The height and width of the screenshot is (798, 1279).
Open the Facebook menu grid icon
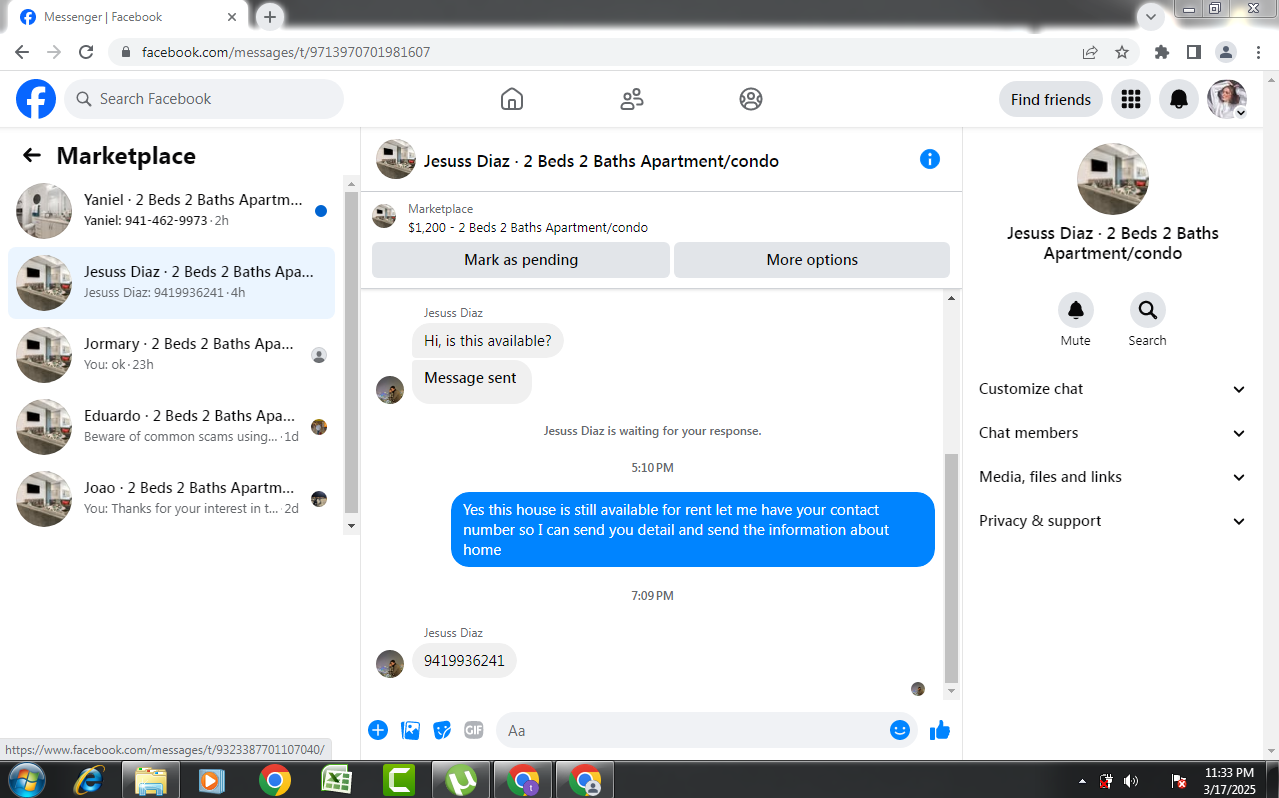1131,99
